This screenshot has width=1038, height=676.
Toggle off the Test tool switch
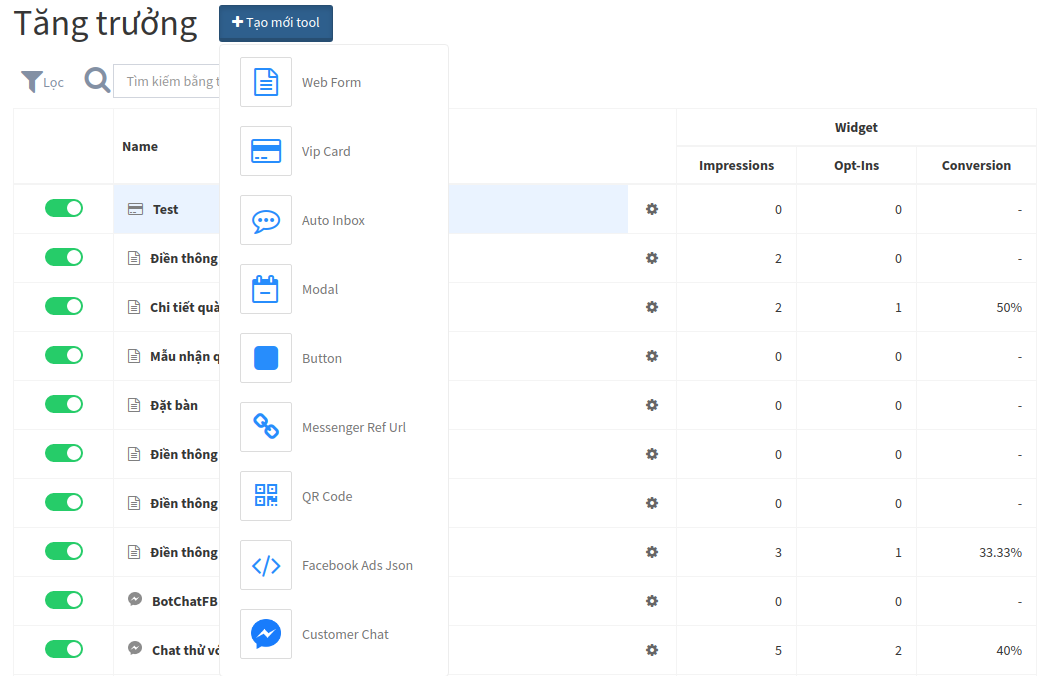64,208
